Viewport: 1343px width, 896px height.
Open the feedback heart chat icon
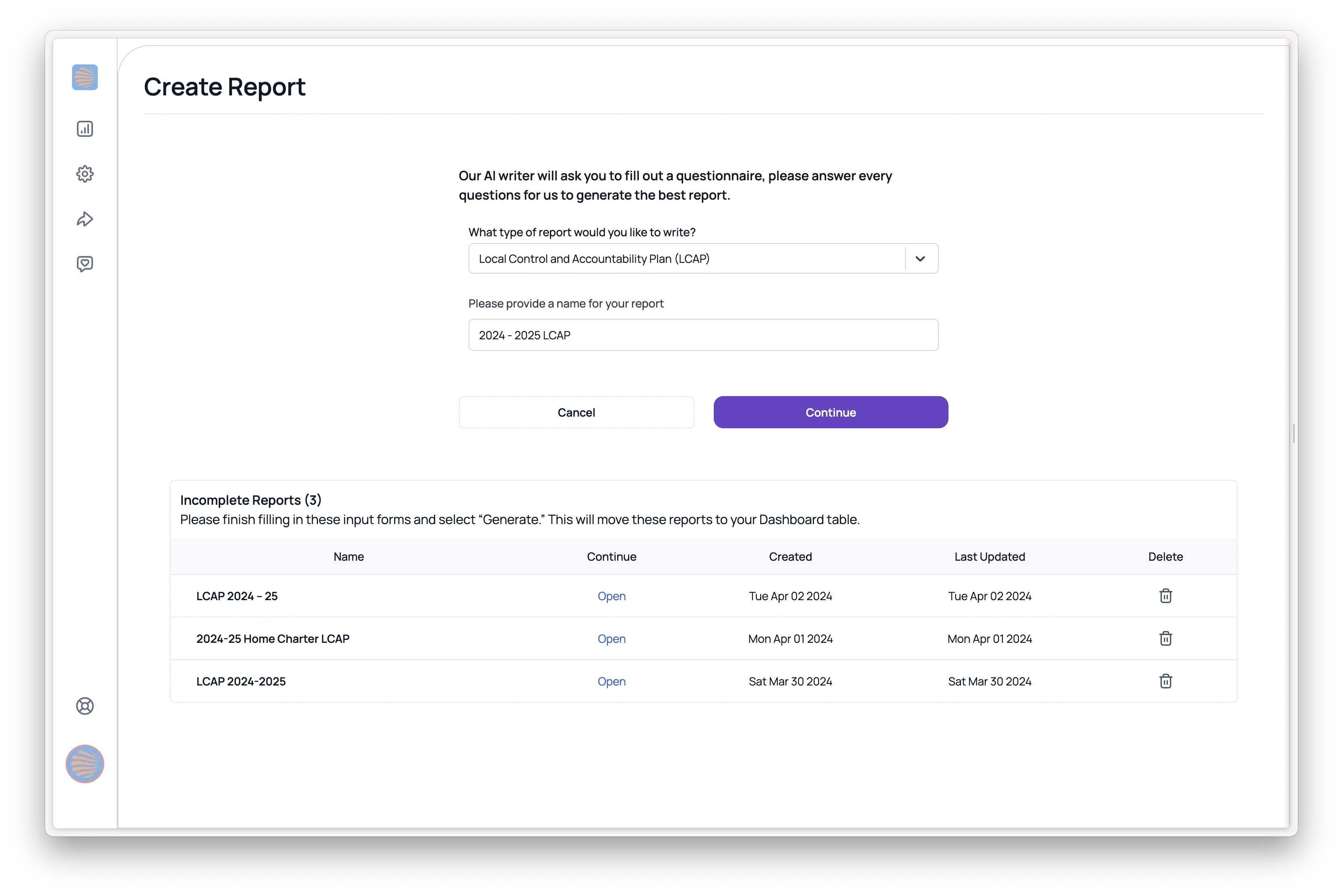tap(85, 263)
